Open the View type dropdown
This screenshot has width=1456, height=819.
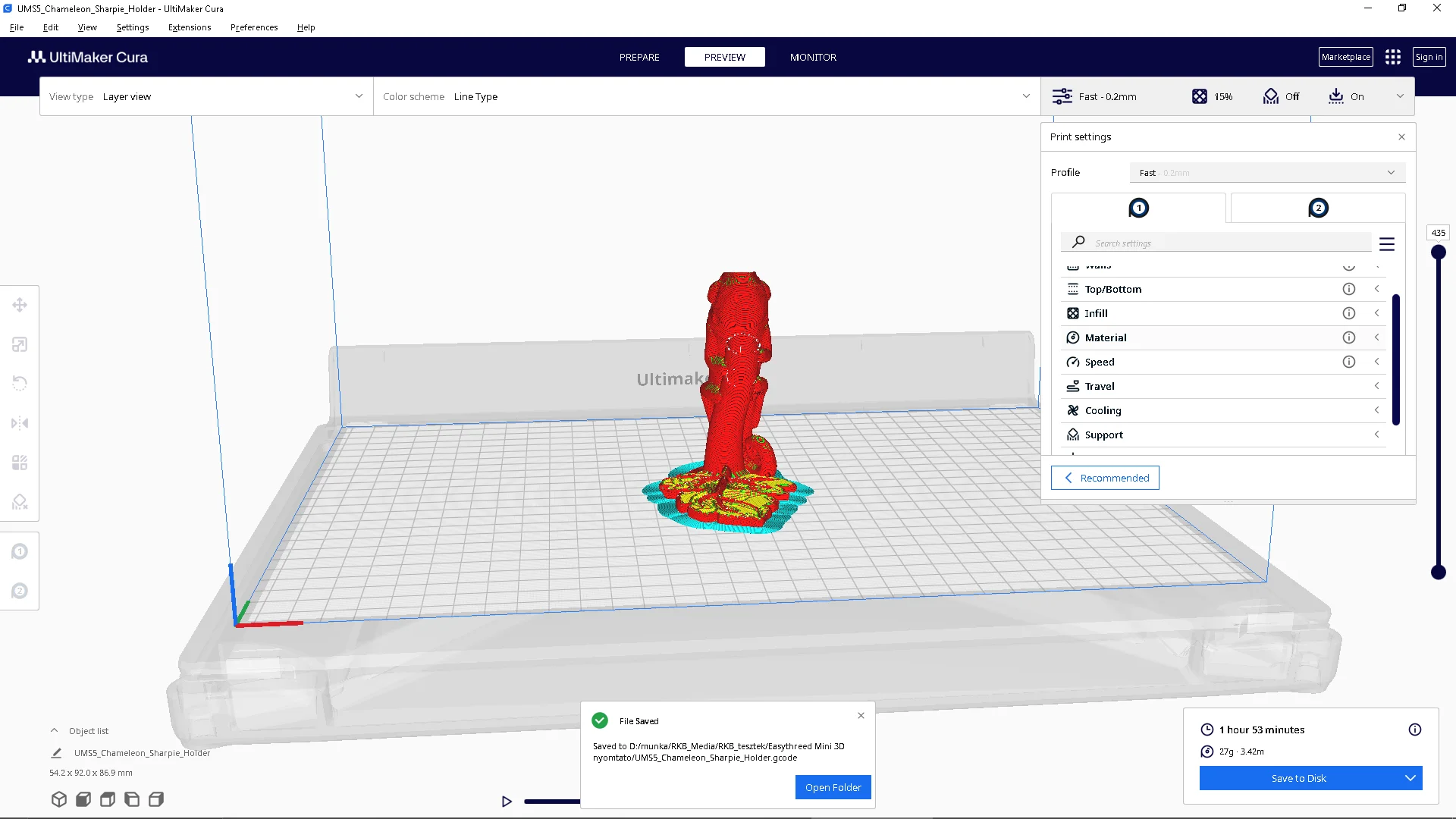(206, 96)
